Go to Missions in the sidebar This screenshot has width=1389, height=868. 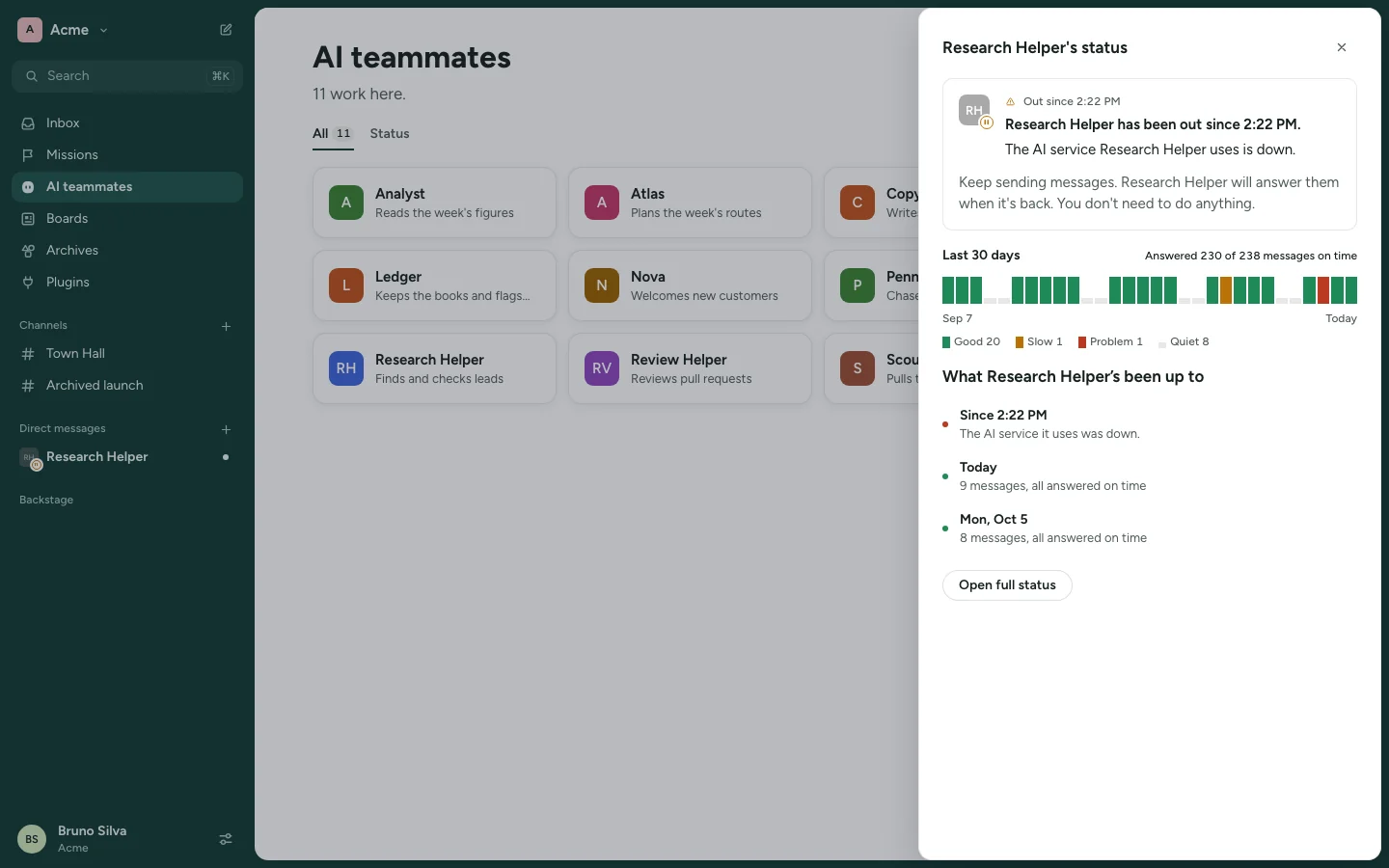pyautogui.click(x=127, y=155)
